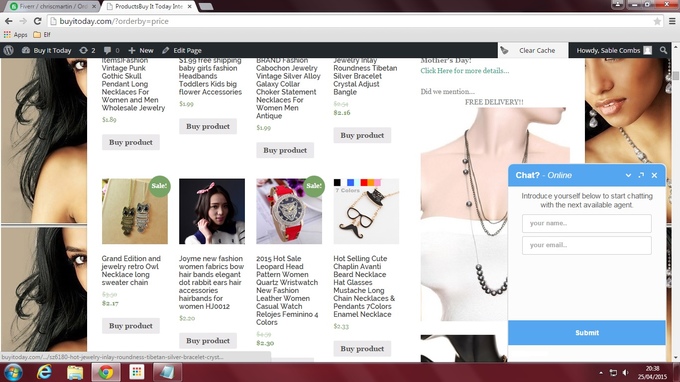Click the Clear Cache button
680x382 pixels.
coord(533,50)
